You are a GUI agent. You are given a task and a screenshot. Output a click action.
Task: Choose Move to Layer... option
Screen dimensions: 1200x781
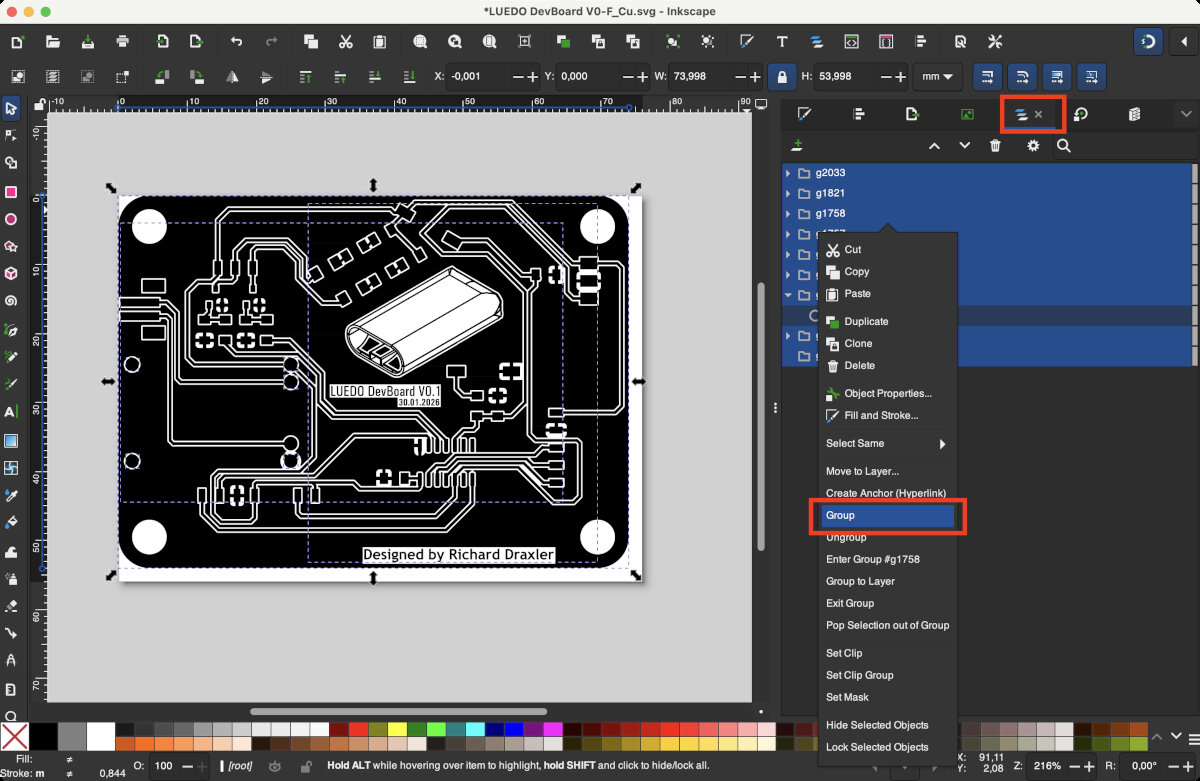click(x=887, y=471)
